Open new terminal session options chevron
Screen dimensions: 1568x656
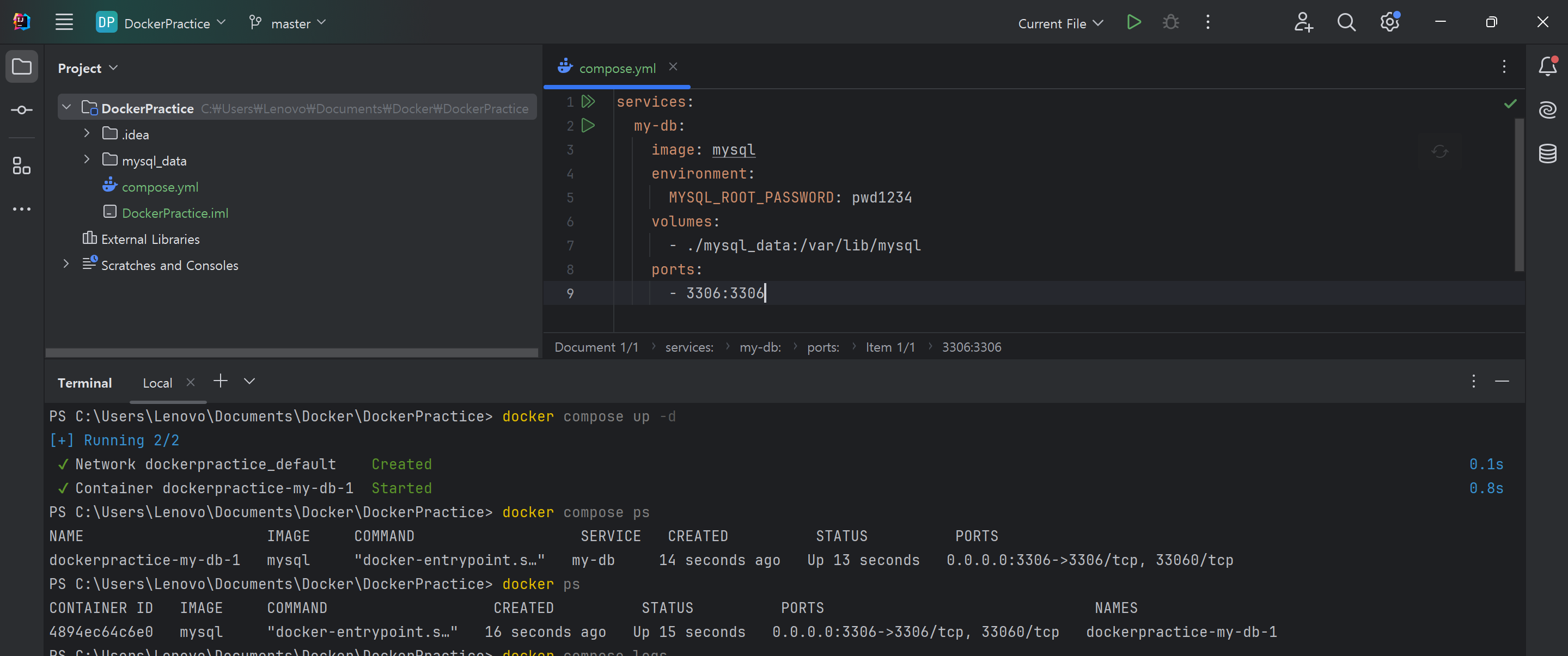(x=249, y=382)
